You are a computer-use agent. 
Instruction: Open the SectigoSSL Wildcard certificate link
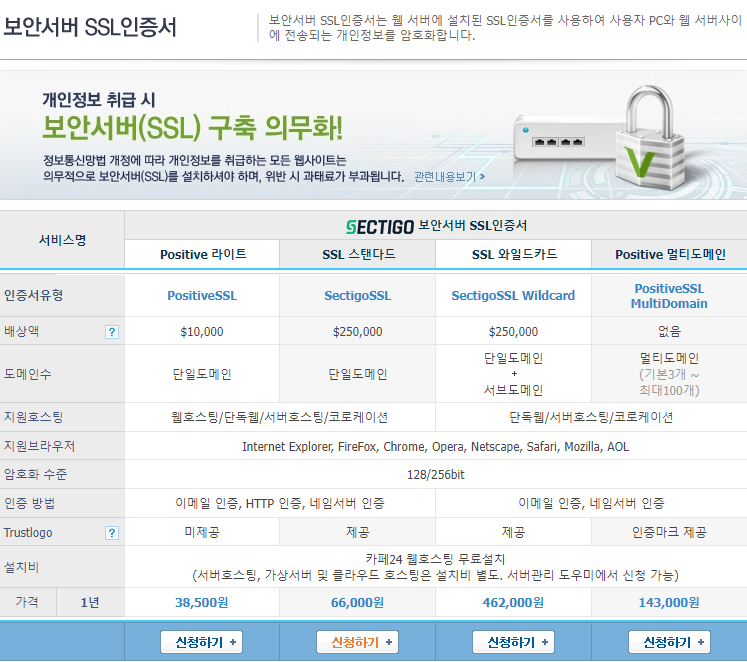pos(513,296)
